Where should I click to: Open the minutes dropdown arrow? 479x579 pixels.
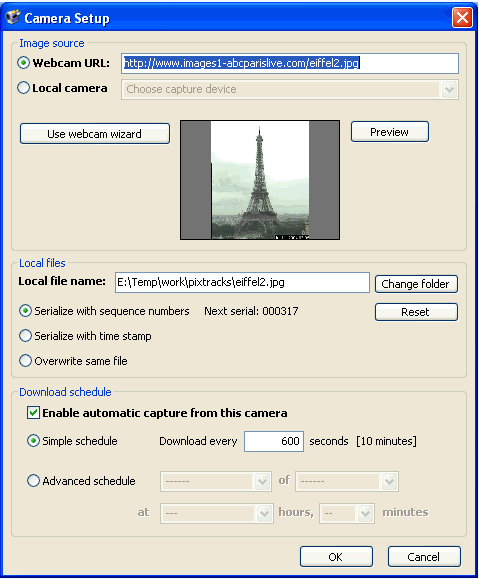(365, 513)
